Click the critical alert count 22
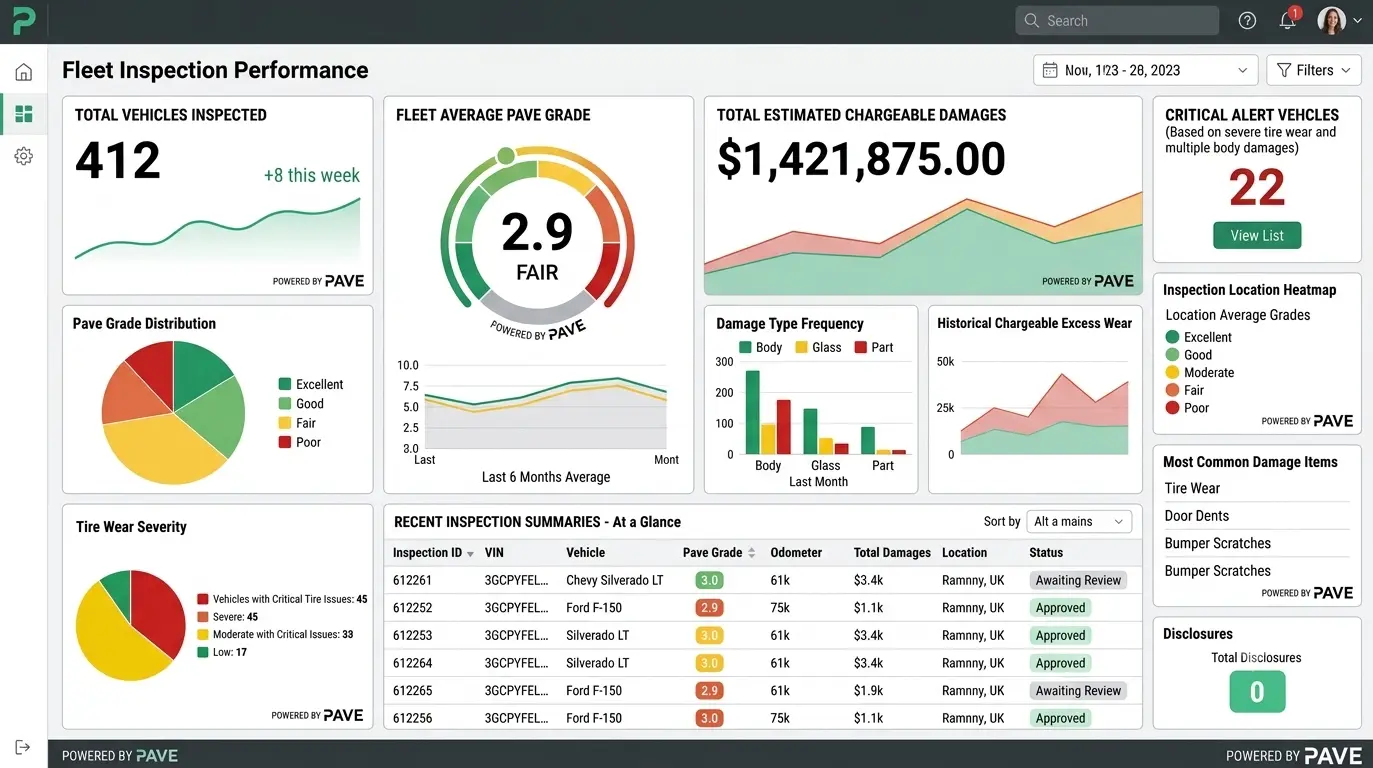This screenshot has height=768, width=1373. click(1257, 188)
